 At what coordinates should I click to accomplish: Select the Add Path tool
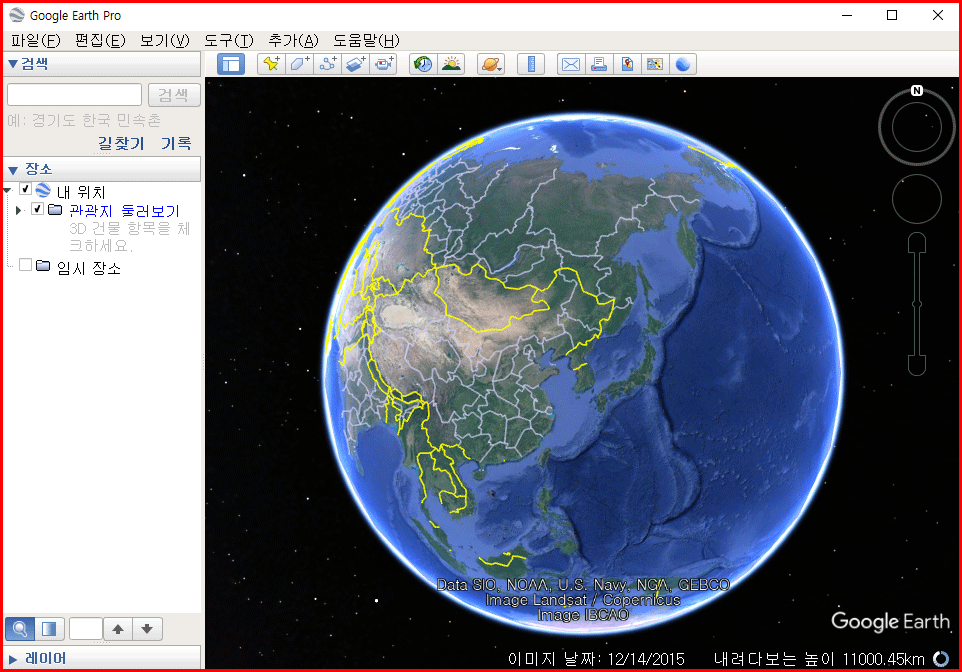tap(328, 64)
